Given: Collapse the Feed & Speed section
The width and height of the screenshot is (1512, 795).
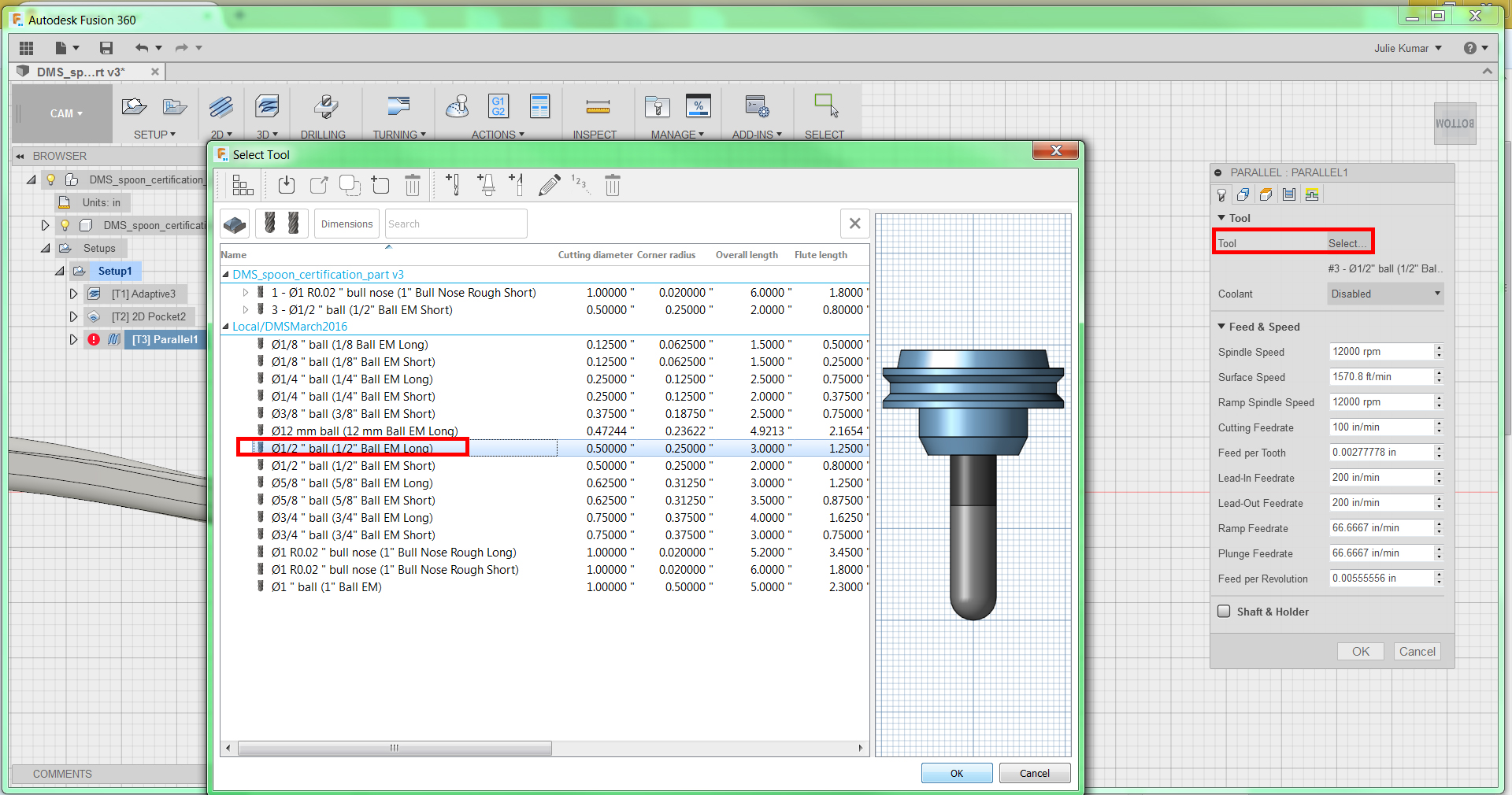Looking at the screenshot, I should [1221, 326].
